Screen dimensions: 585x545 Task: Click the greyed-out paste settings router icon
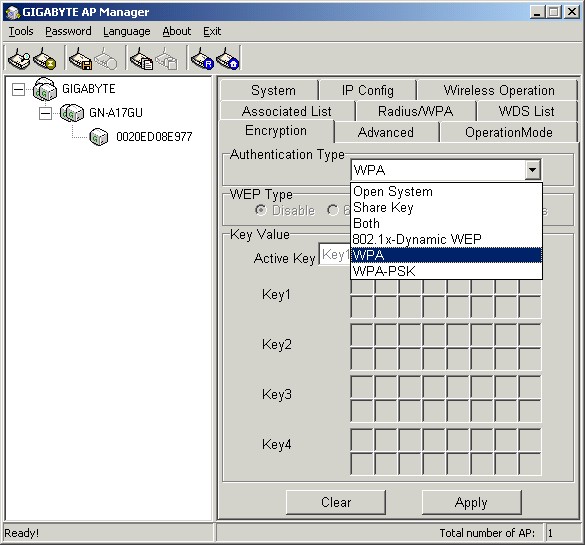(167, 59)
